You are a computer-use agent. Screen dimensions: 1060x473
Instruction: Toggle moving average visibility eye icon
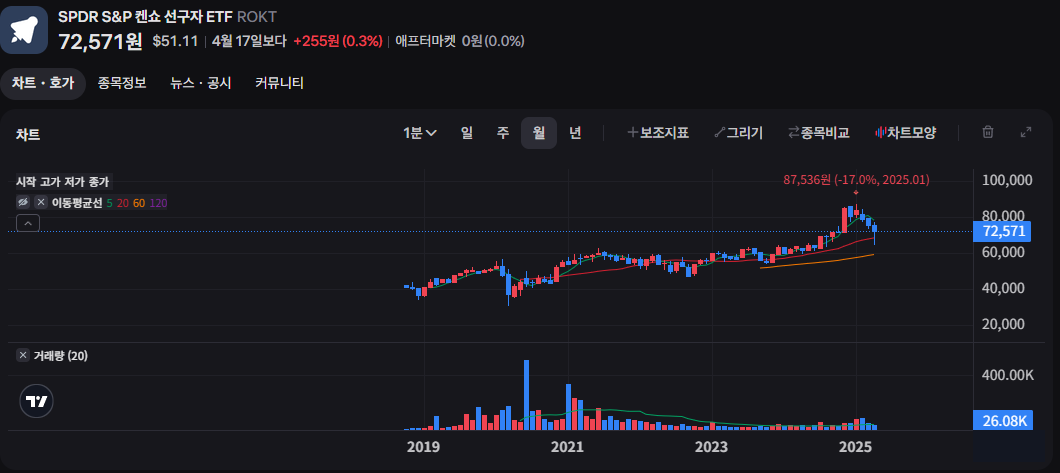pyautogui.click(x=24, y=202)
